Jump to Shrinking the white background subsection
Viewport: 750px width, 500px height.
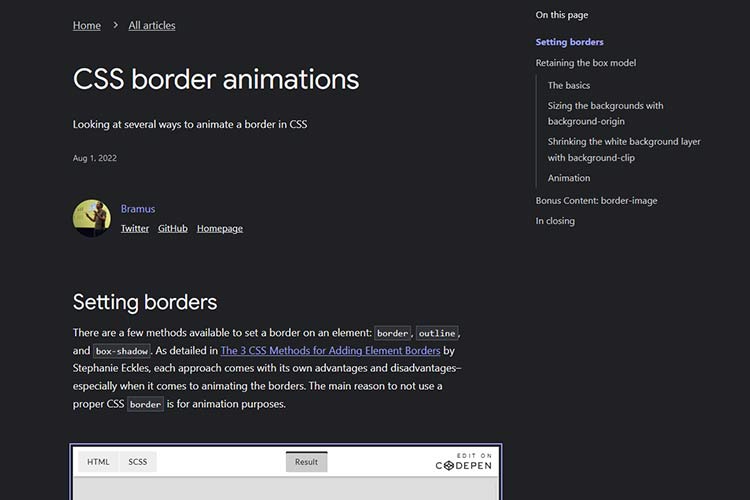[x=624, y=149]
